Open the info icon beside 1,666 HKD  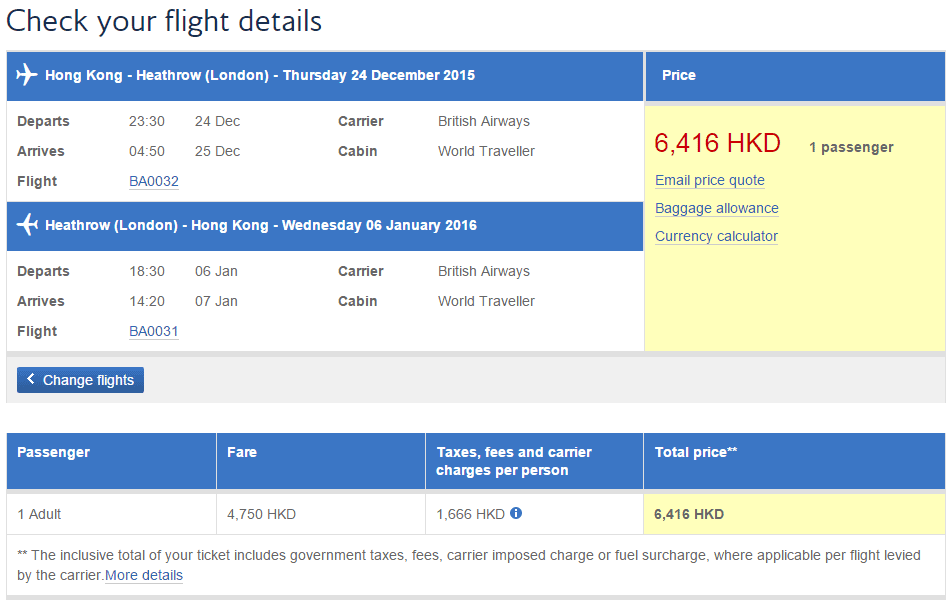point(516,513)
